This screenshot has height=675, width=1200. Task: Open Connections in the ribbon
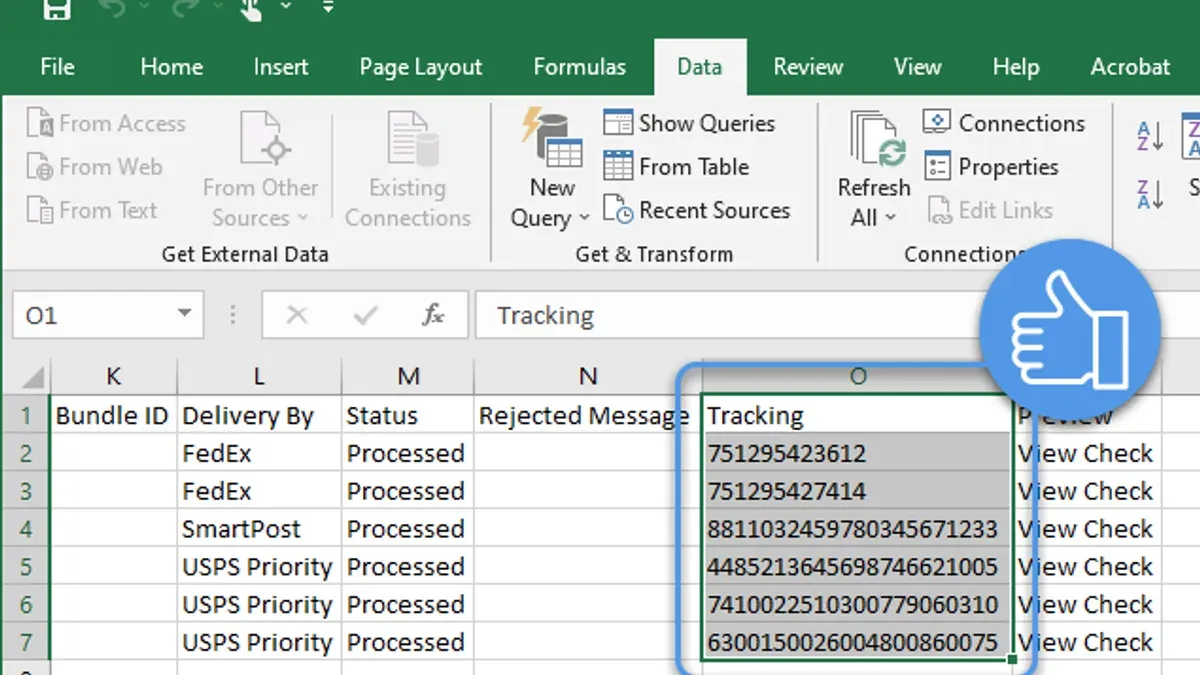1004,124
